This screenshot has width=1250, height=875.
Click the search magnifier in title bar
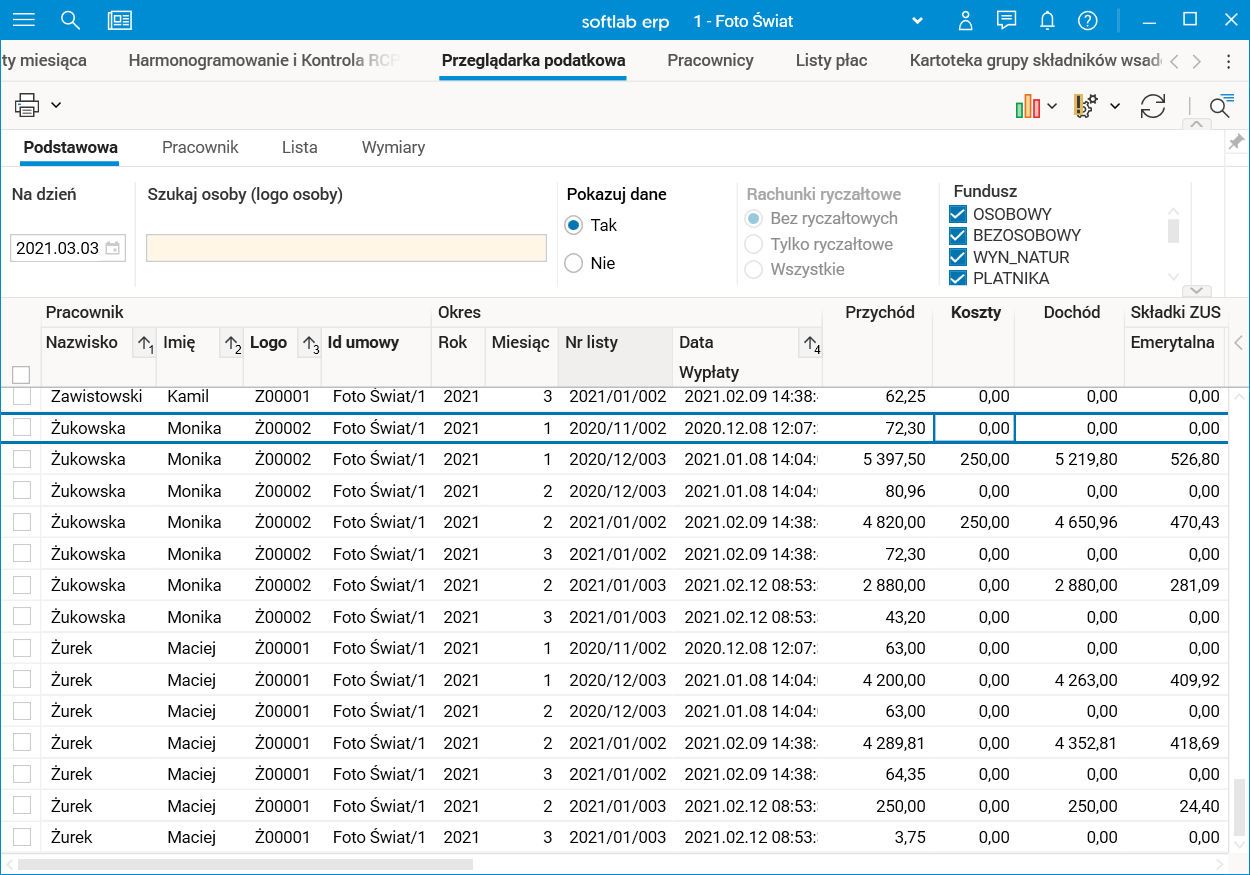click(x=70, y=20)
